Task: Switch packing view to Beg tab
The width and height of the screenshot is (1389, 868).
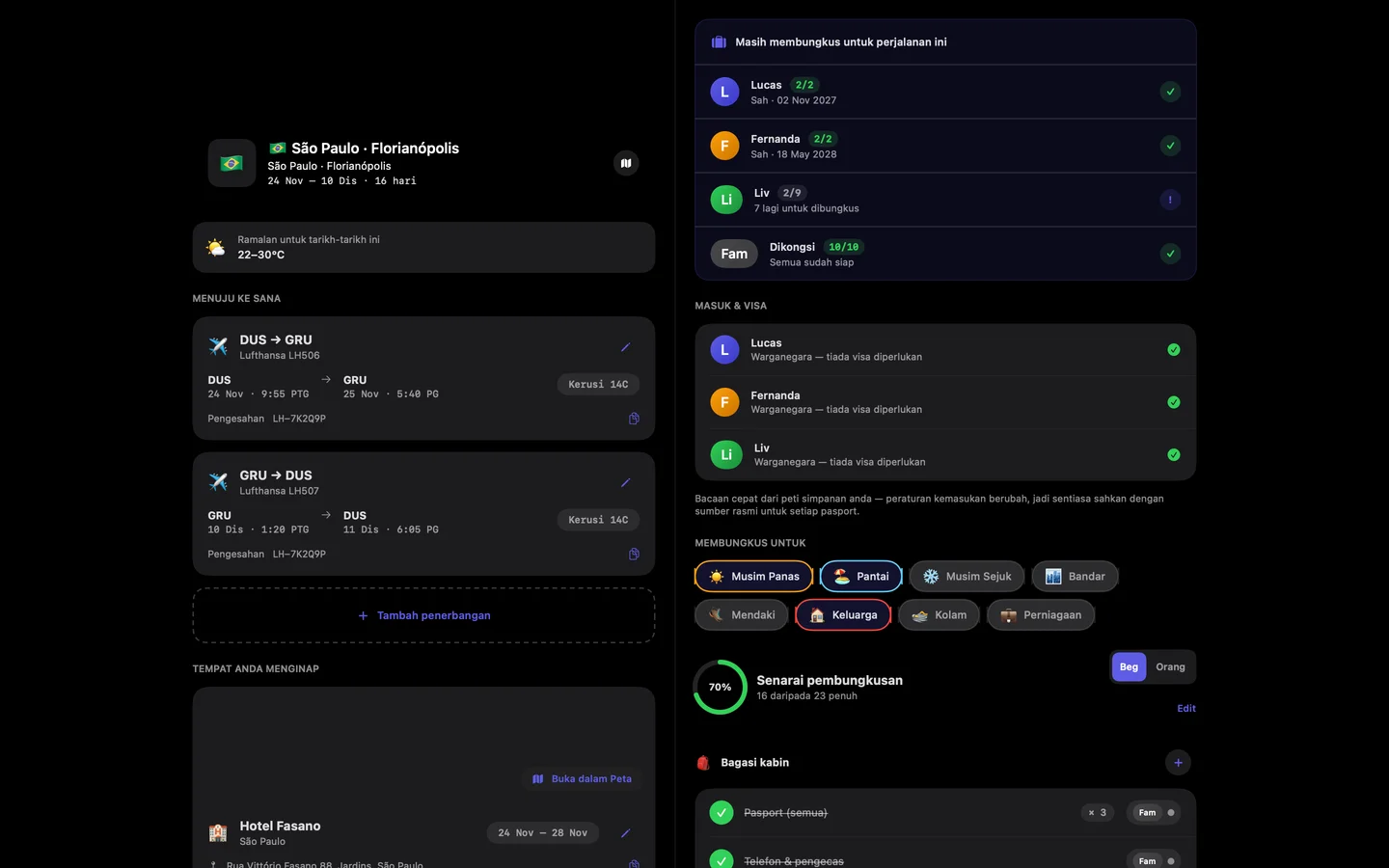Action: (x=1129, y=667)
